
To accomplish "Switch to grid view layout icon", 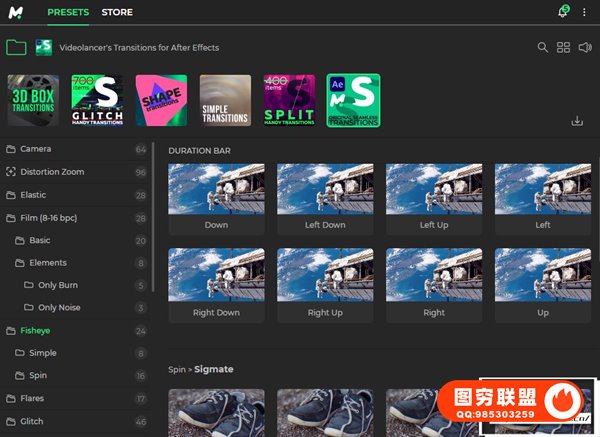I will coord(564,47).
